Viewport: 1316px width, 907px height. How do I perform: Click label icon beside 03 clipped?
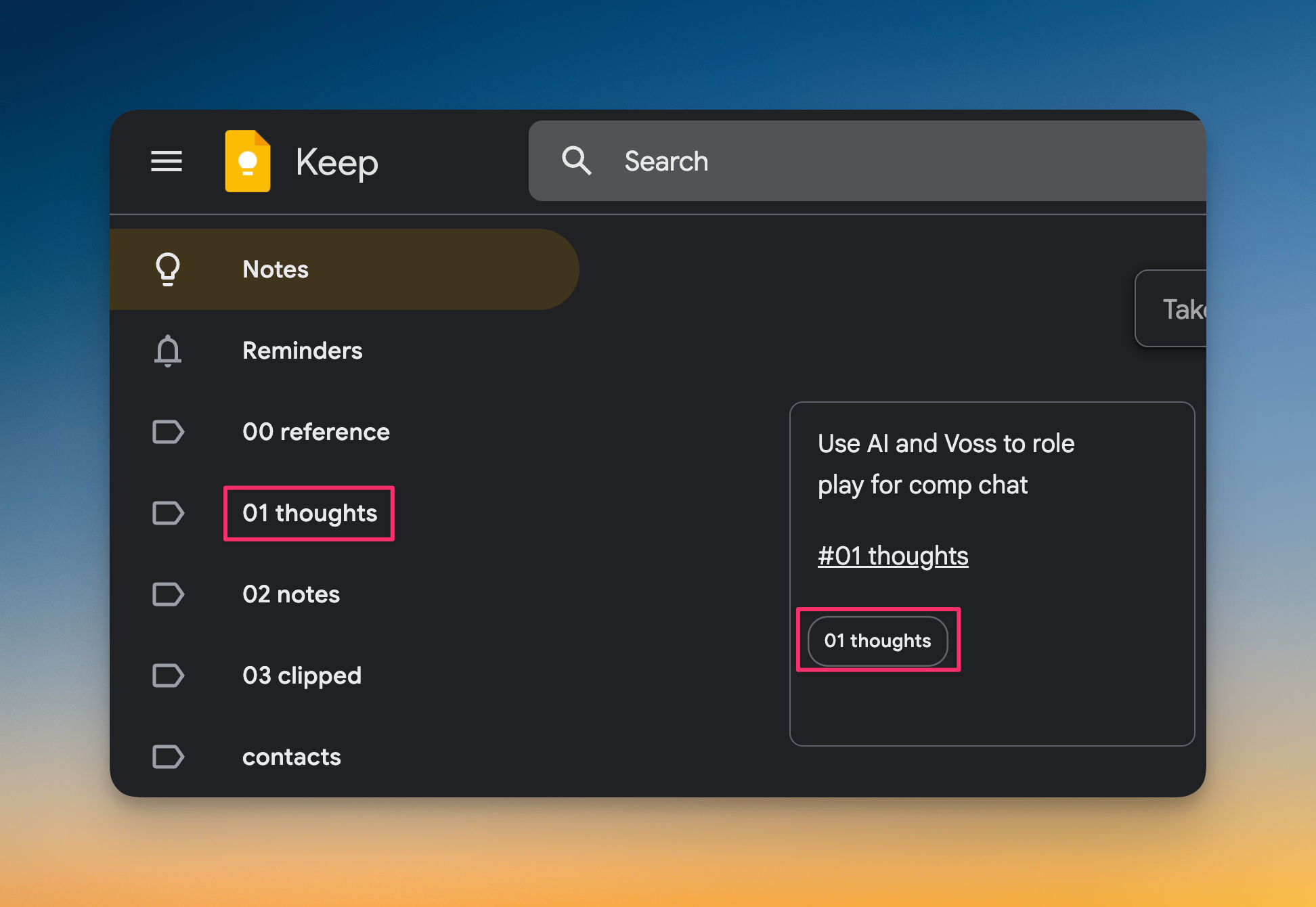(168, 676)
